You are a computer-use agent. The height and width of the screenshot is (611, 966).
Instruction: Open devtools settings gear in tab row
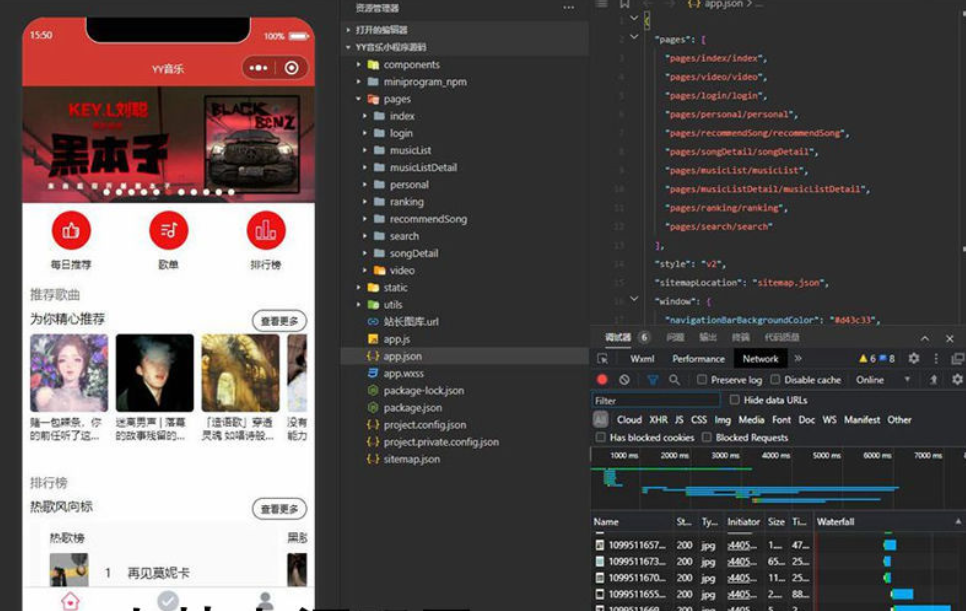pyautogui.click(x=914, y=358)
